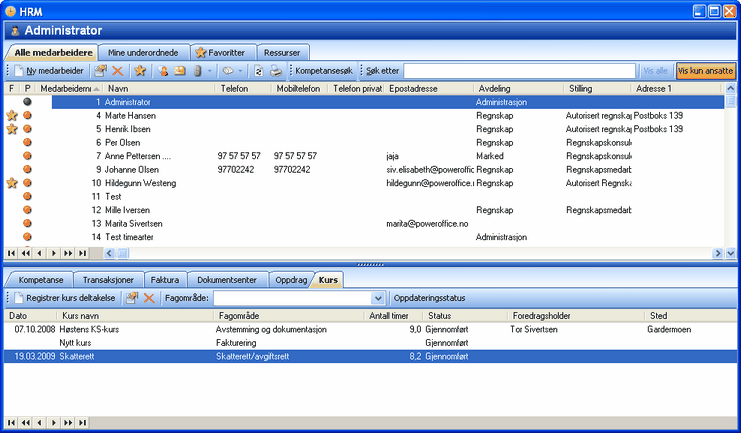741x433 pixels.
Task: Click the Vis alle button
Action: pyautogui.click(x=655, y=71)
